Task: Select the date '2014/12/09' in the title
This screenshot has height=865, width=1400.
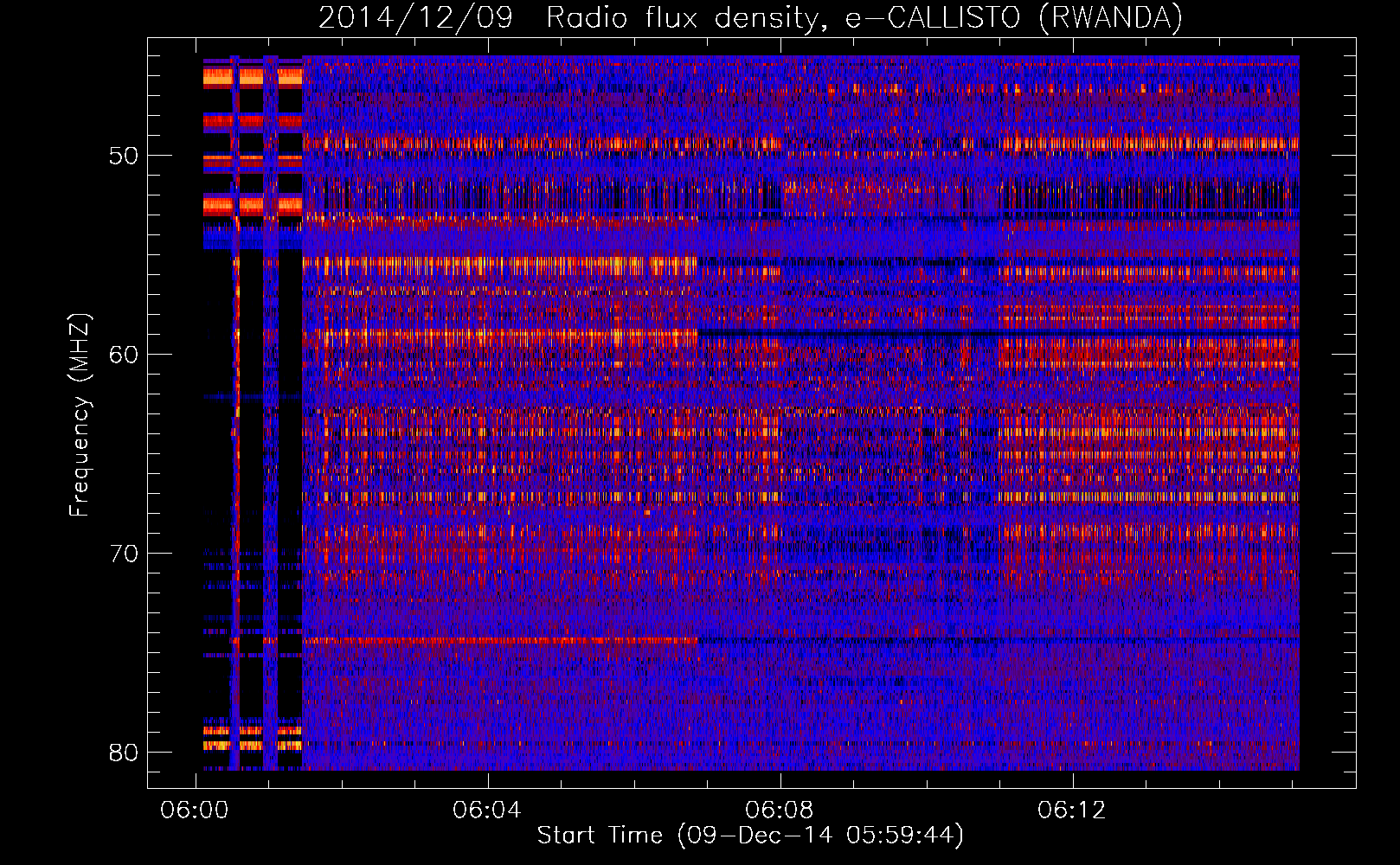Action: click(x=415, y=17)
